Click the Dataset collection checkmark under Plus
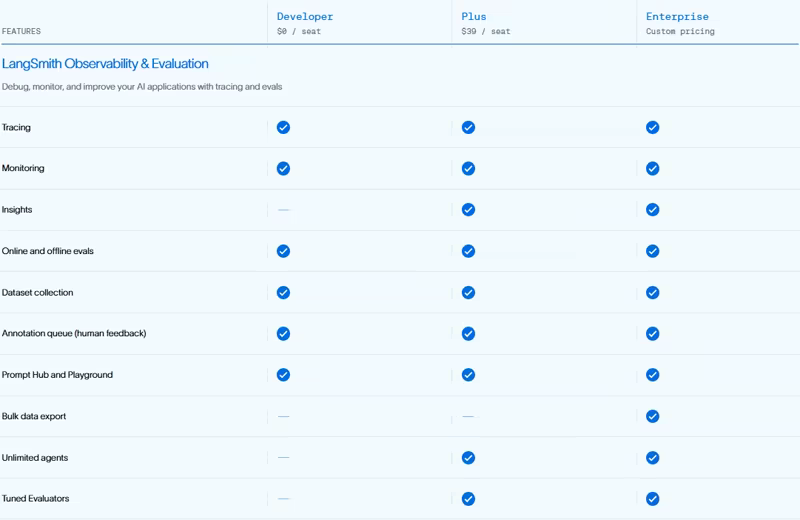 tap(468, 292)
